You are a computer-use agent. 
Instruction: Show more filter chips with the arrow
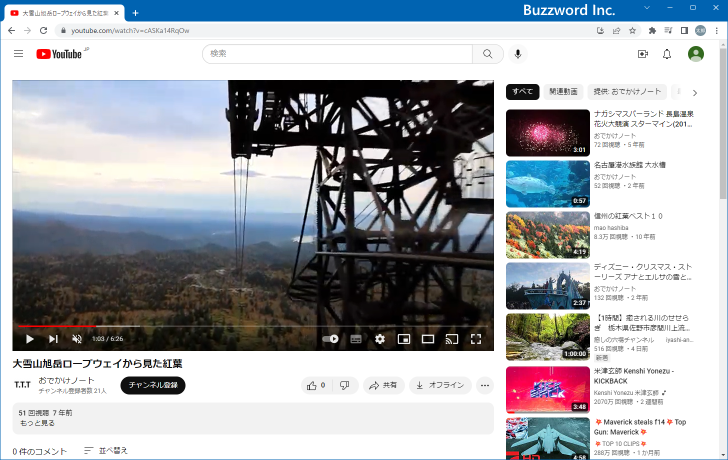[x=695, y=93]
